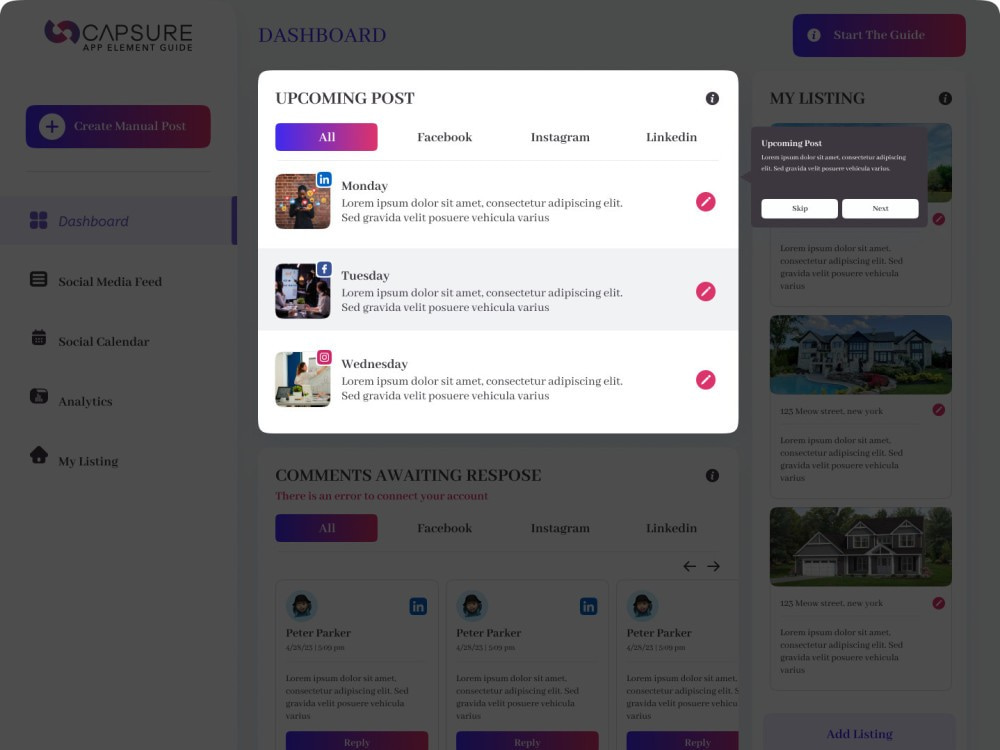1000x750 pixels.
Task: Click the Monday post heading
Action: [x=364, y=186]
